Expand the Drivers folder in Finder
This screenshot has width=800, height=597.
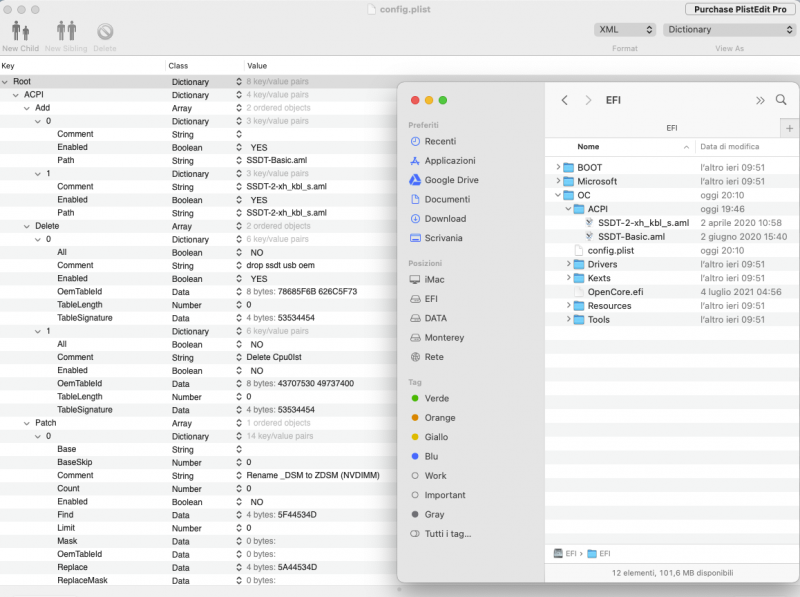pyautogui.click(x=568, y=264)
